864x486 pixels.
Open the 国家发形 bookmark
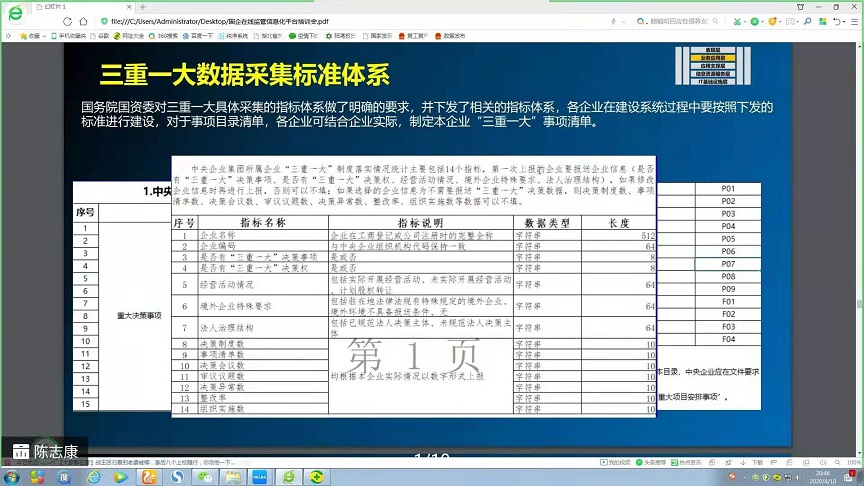tap(377, 36)
